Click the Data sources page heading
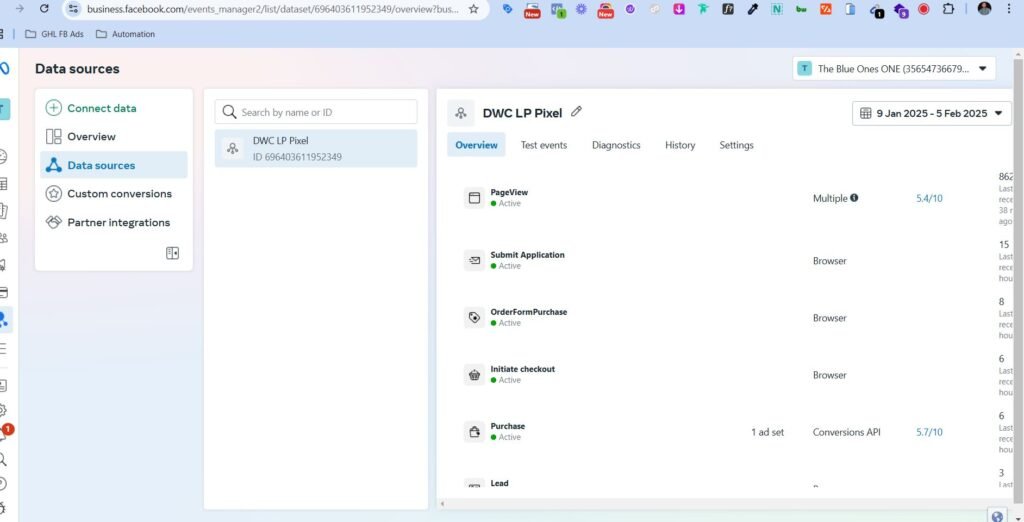 (77, 69)
